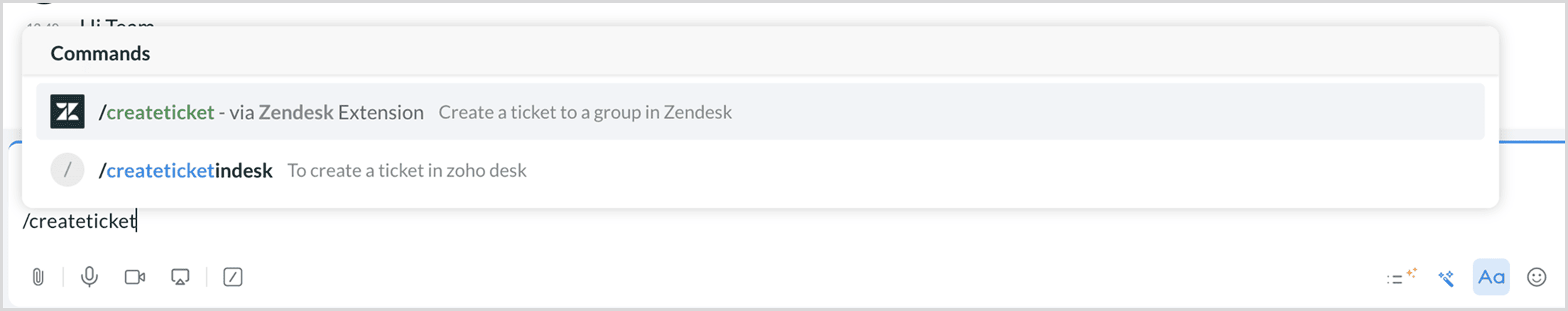Click the round slash icon beside /createticketindesk
The height and width of the screenshot is (311, 1568).
click(67, 170)
